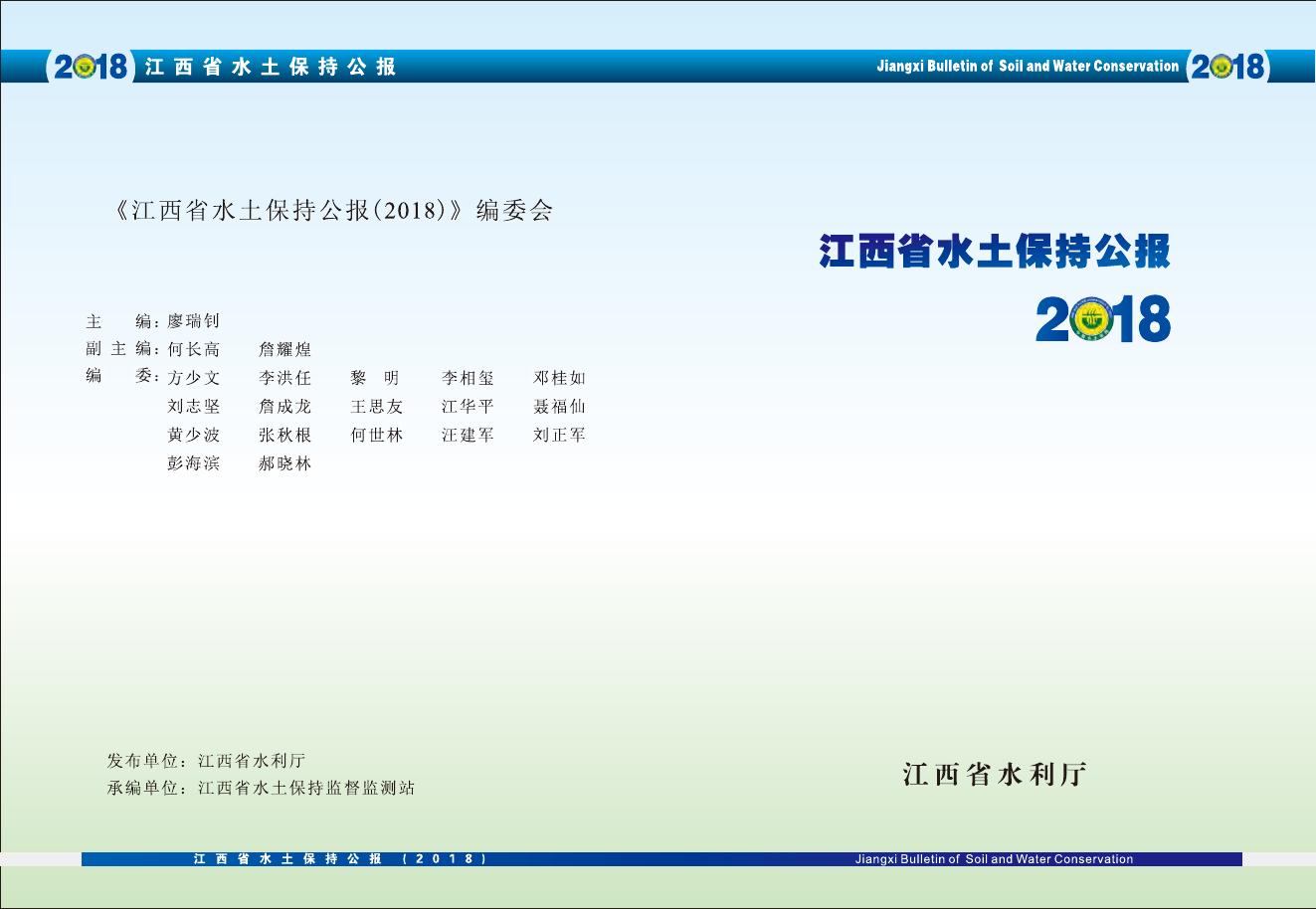Click the large blue cover title "江西省水土保持公报"
1316x909 pixels.
point(995,251)
